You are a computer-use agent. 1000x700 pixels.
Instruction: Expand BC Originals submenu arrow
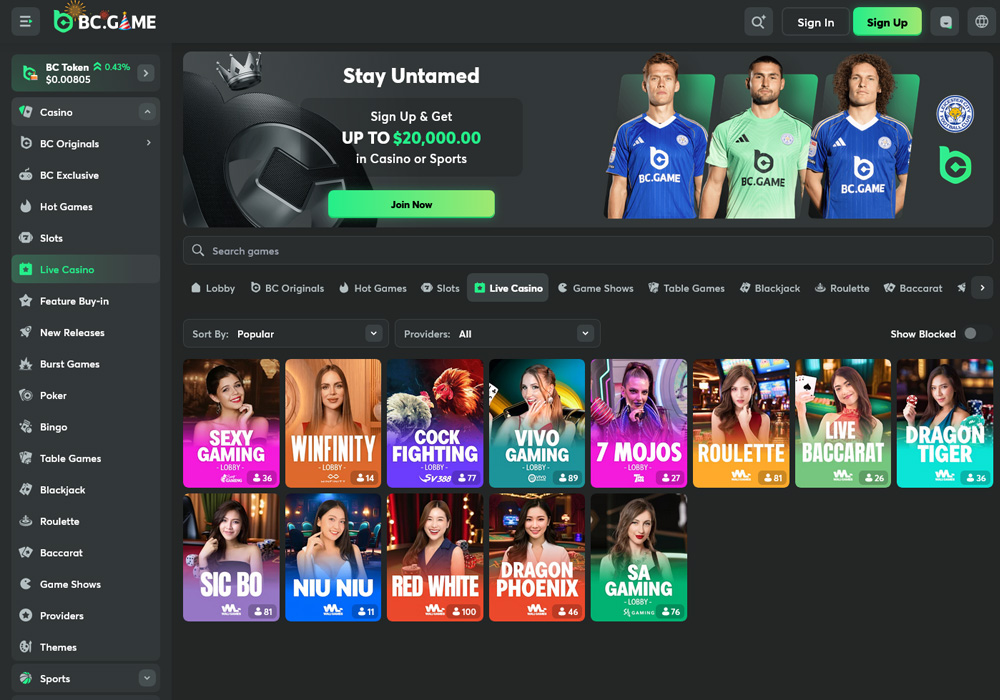coord(149,143)
